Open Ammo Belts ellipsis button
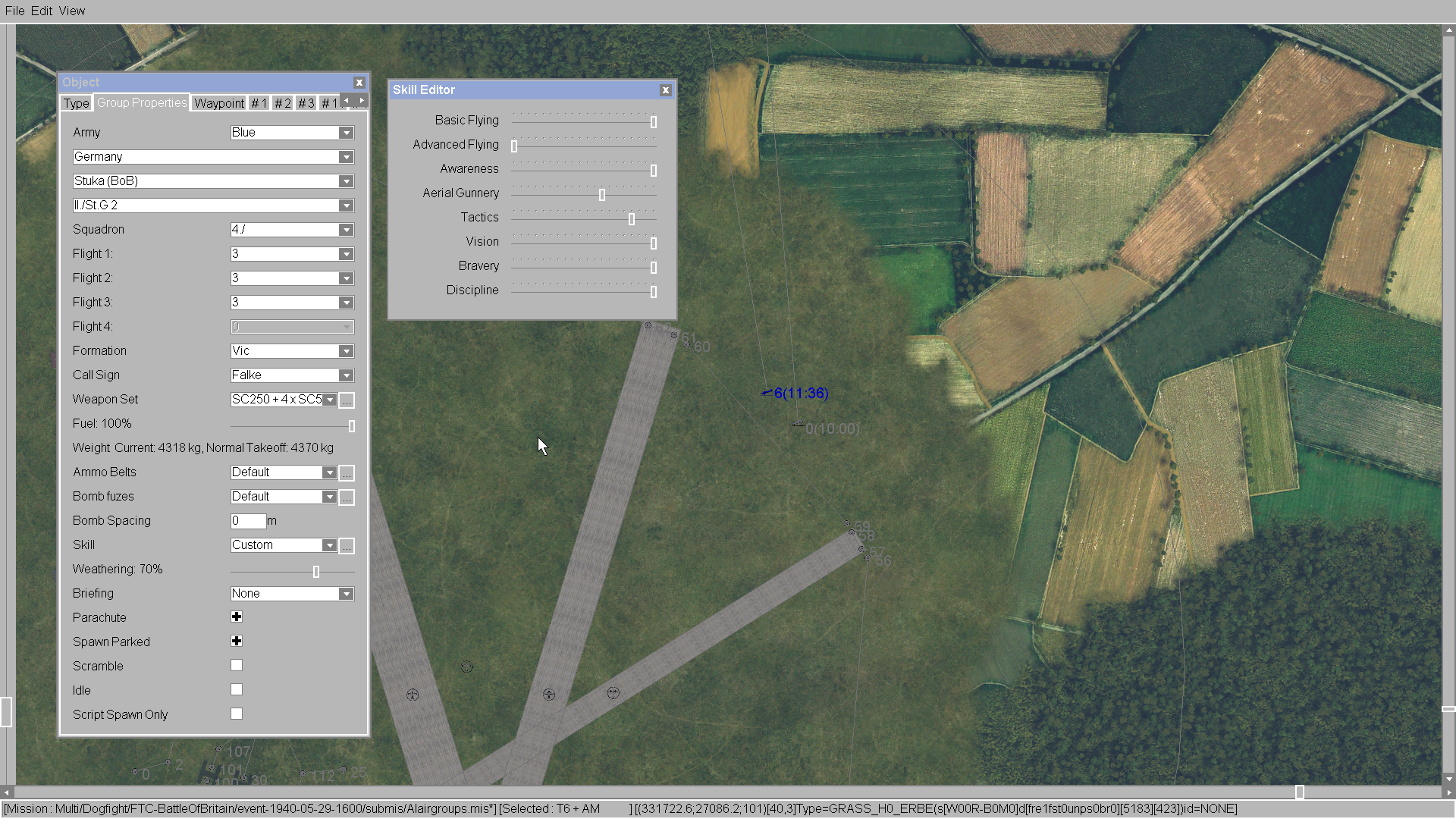This screenshot has width=1456, height=819. [347, 472]
